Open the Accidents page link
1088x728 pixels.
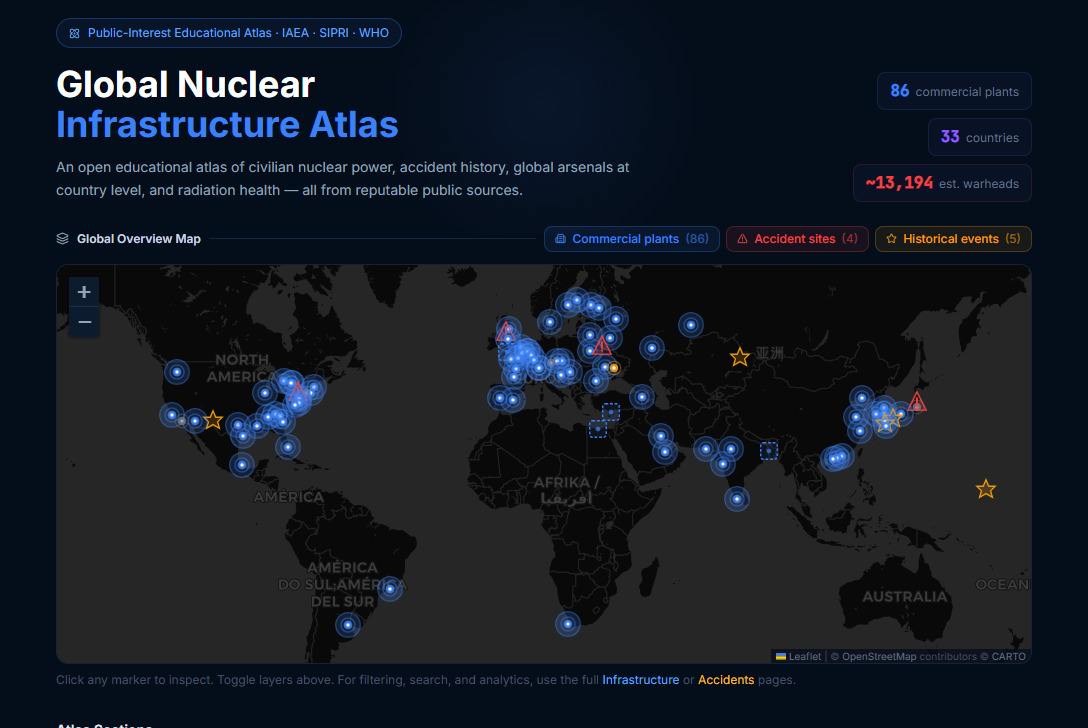[x=726, y=679]
